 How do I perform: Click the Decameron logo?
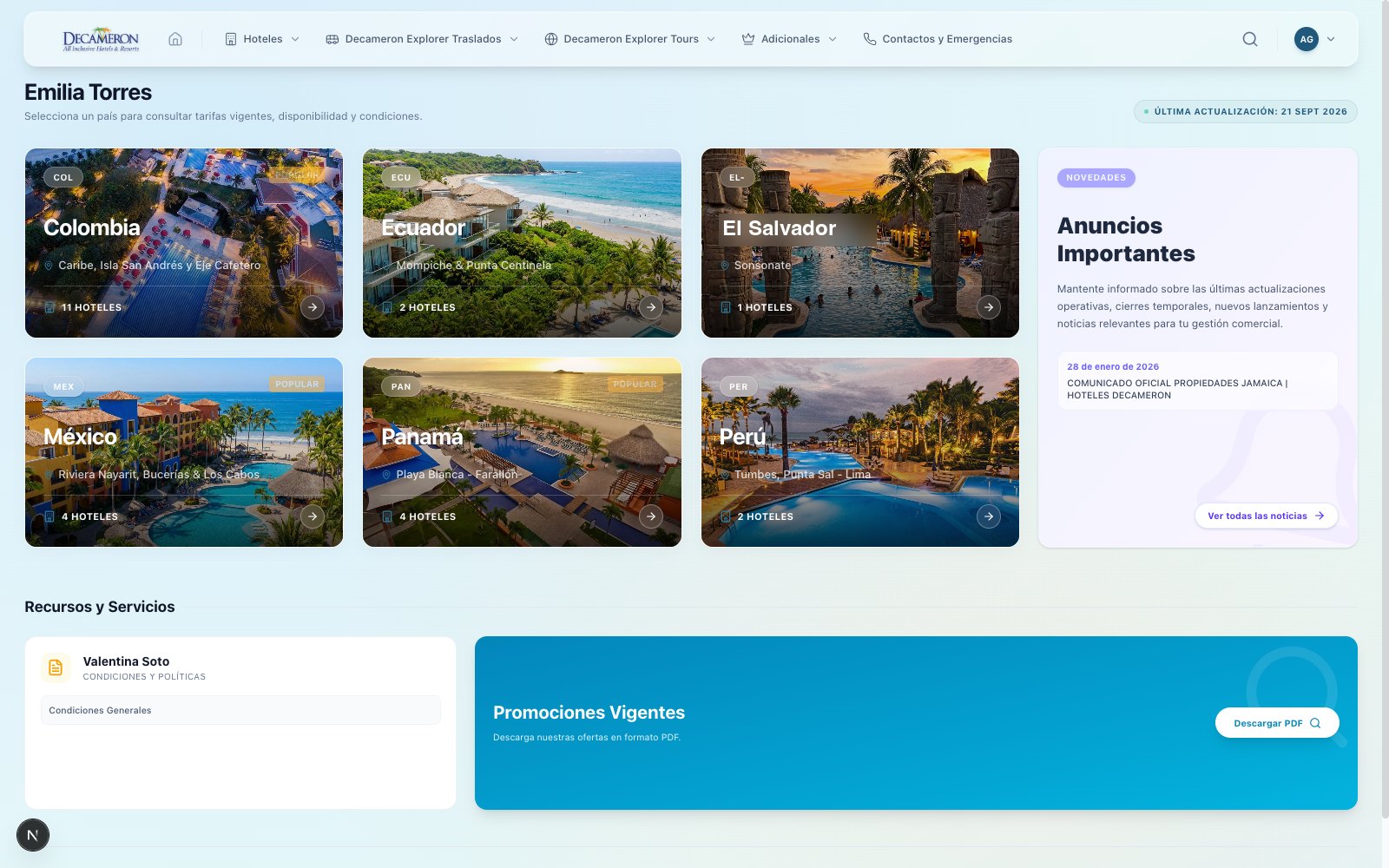(101, 39)
